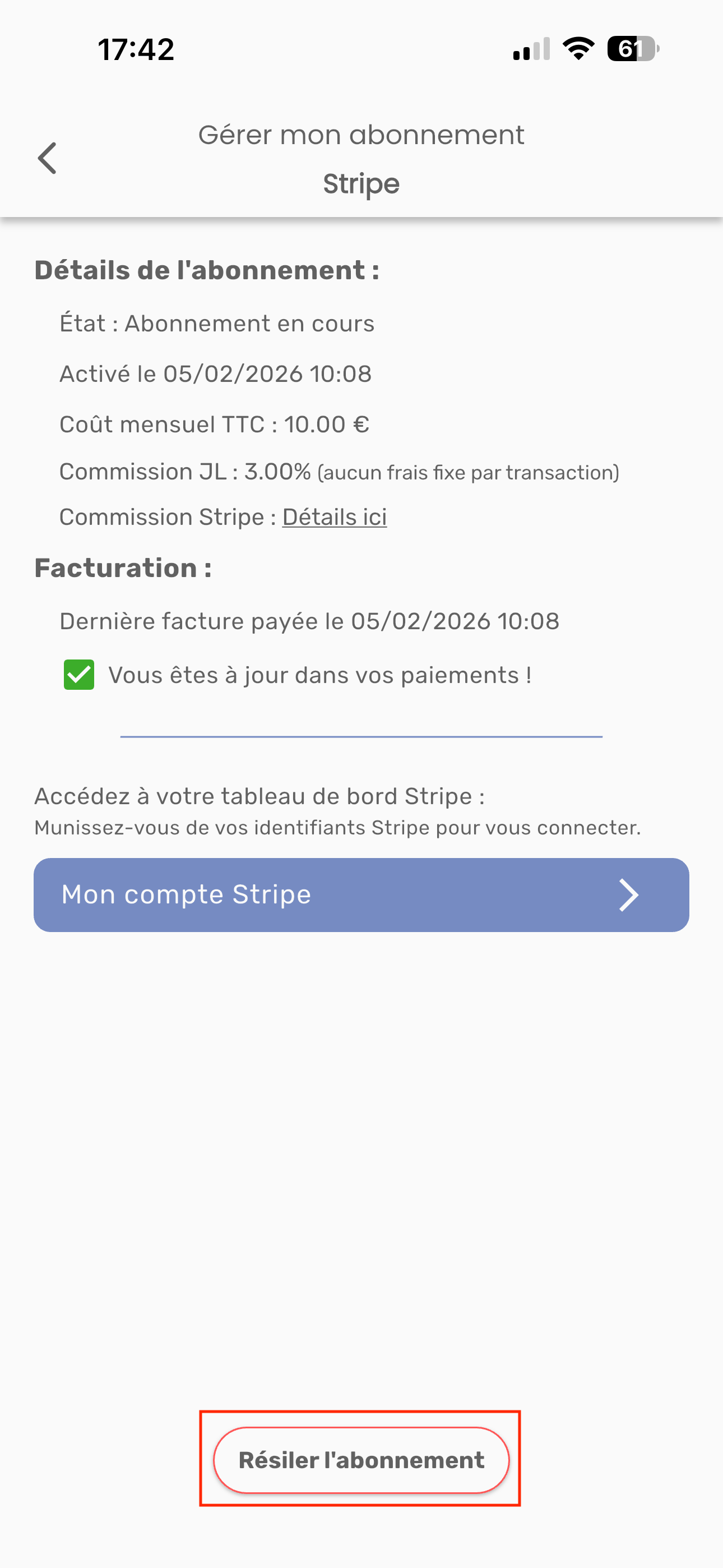Screen dimensions: 723x1568
Task: Tap the Détails de l'abonnement heading
Action: 207,270
